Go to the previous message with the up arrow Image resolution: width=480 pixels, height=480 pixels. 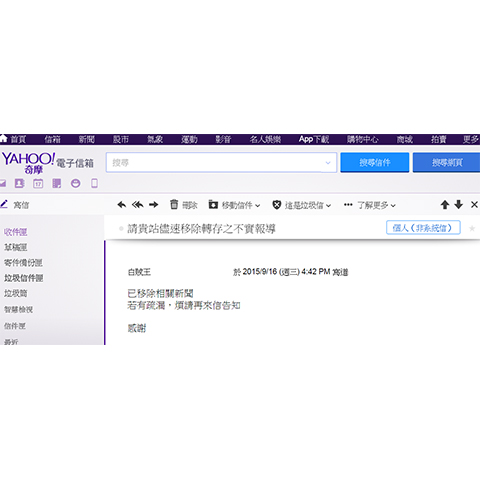coord(445,205)
